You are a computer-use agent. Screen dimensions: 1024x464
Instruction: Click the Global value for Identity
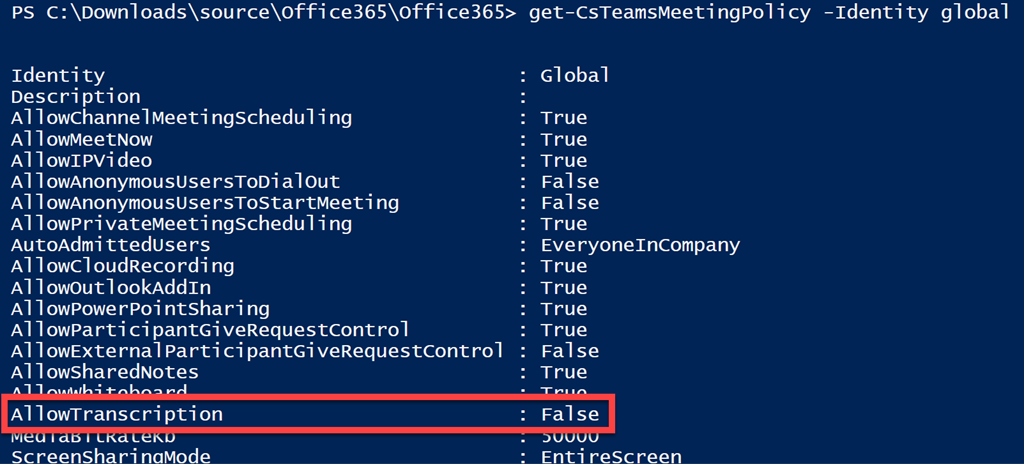point(575,76)
